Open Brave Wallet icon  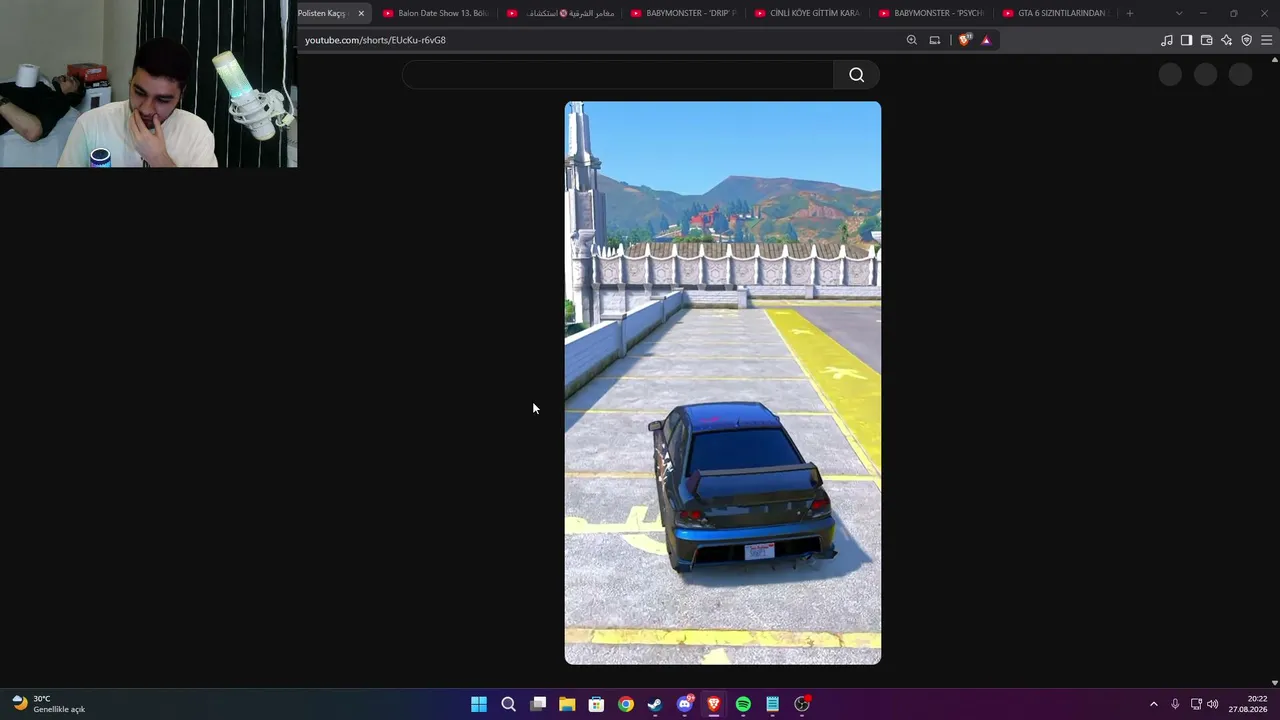pyautogui.click(x=1206, y=40)
